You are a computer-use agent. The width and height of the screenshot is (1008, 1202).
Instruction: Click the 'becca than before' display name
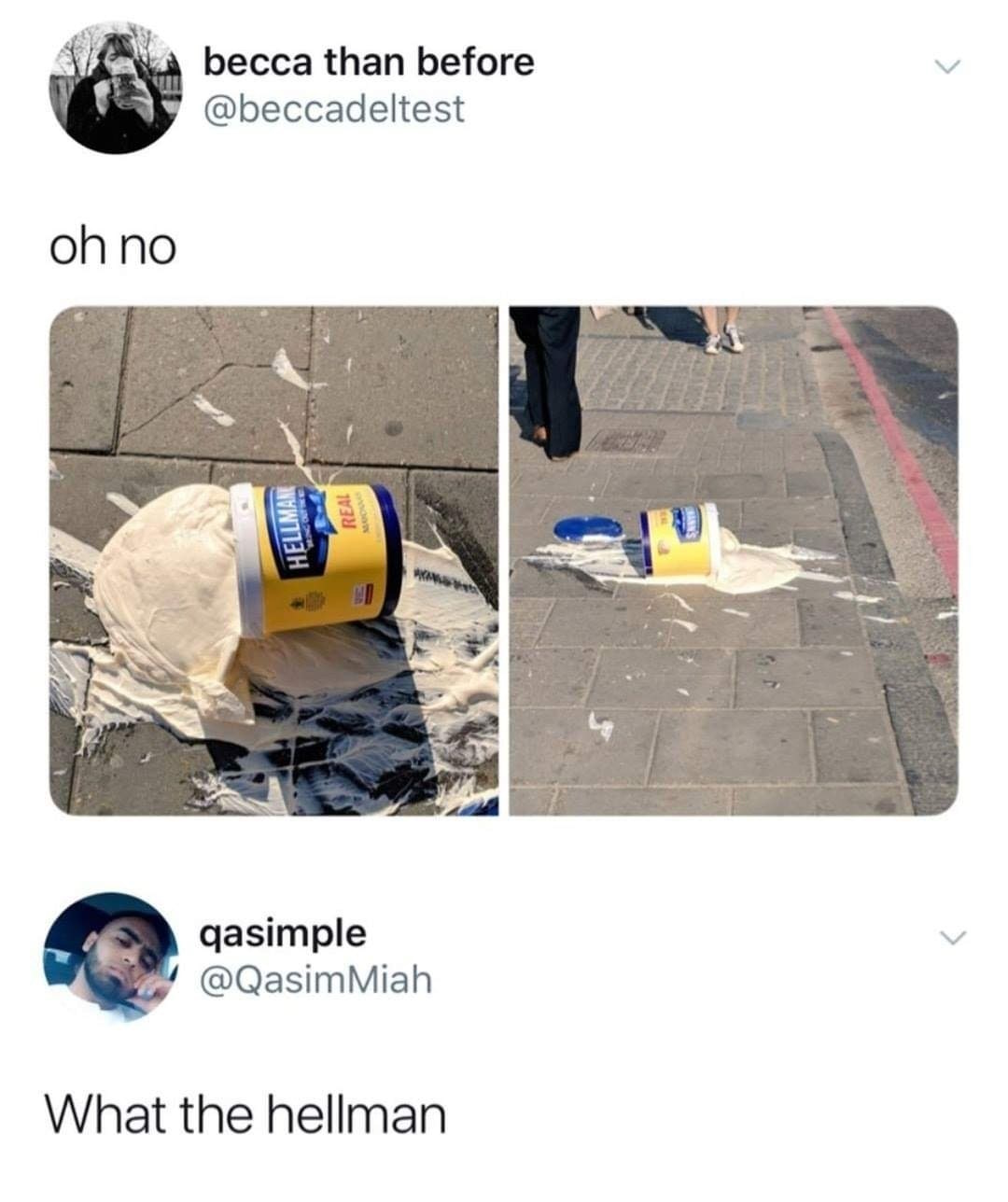pos(370,63)
